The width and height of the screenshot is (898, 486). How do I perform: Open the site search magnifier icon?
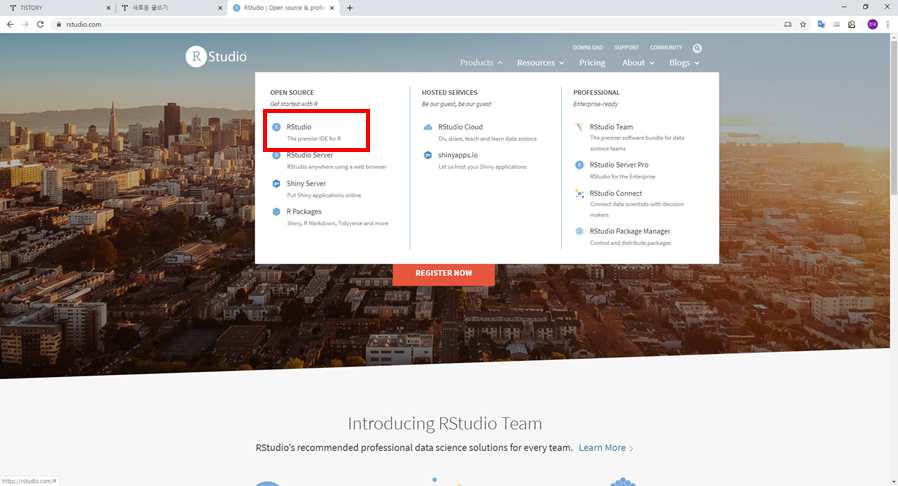tap(697, 48)
